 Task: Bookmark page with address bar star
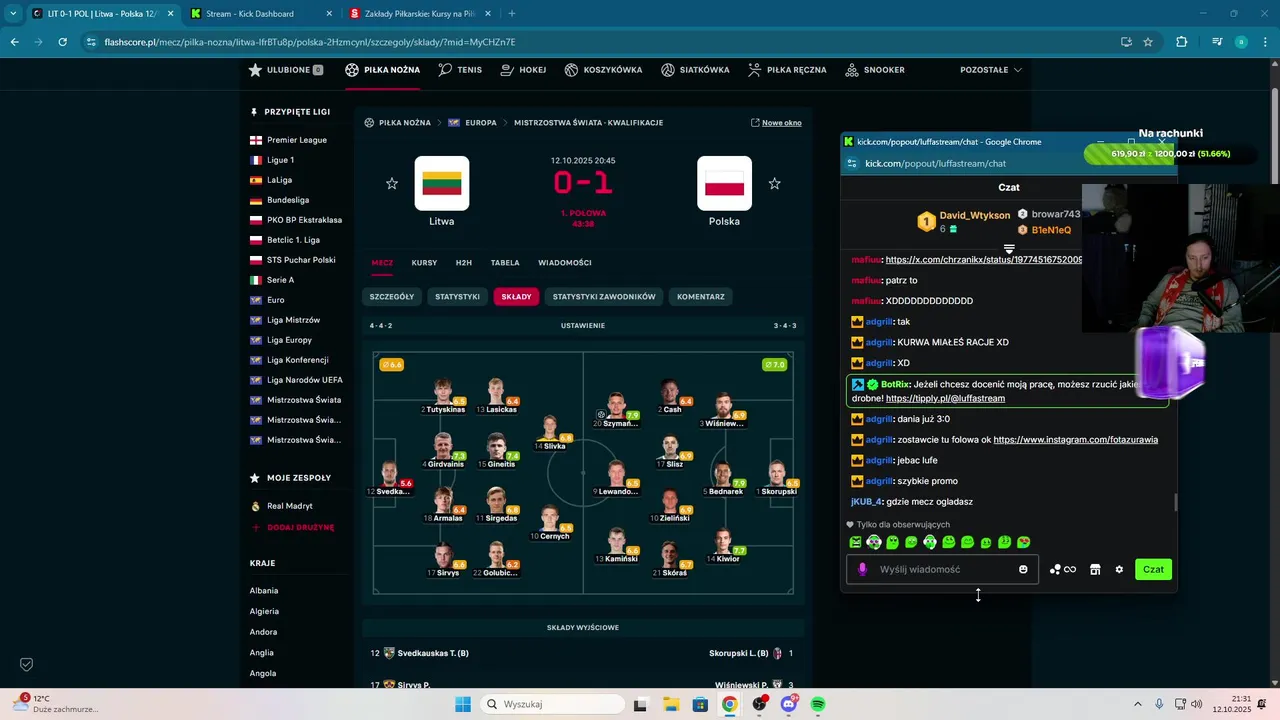click(x=1148, y=42)
